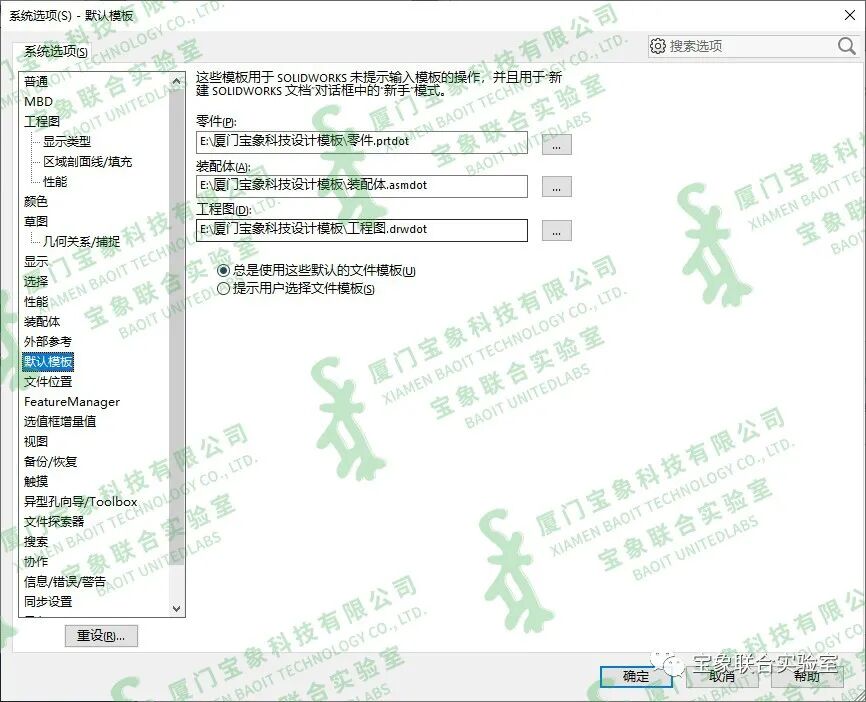Select 文件位置 in the options tree
The height and width of the screenshot is (702, 866).
[48, 382]
